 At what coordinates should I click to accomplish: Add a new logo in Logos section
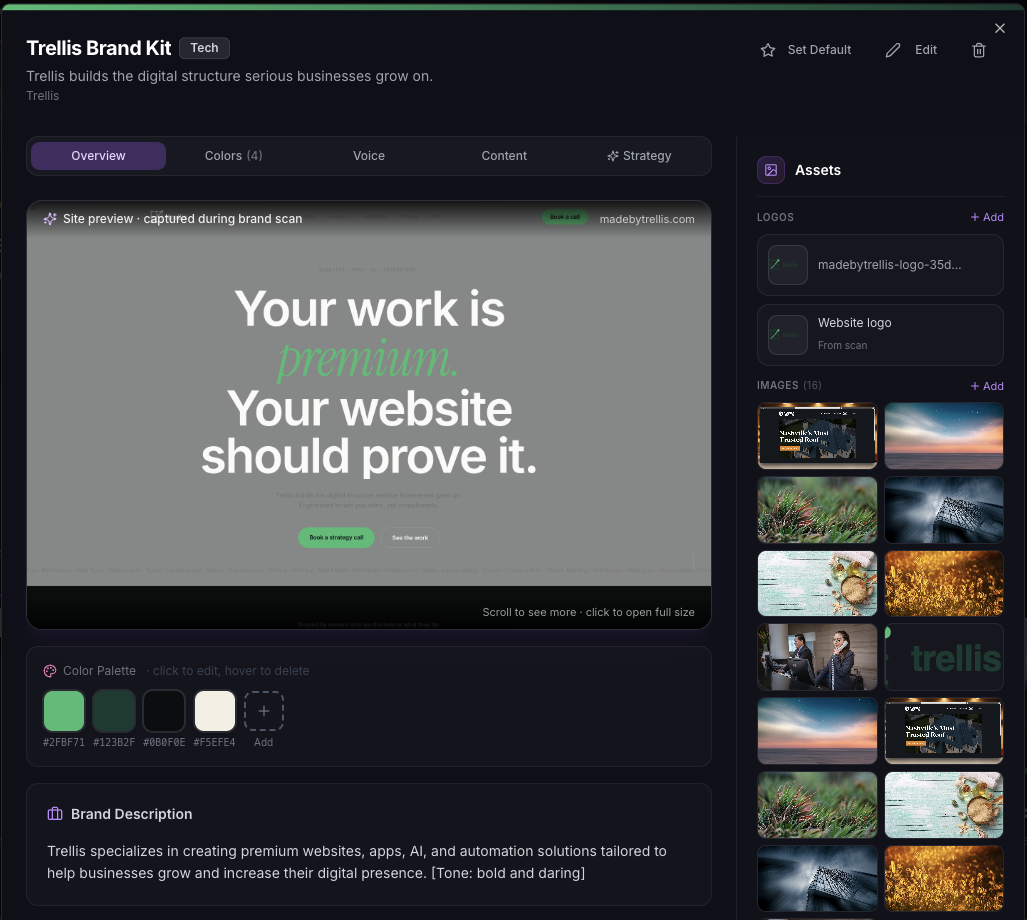(x=986, y=217)
